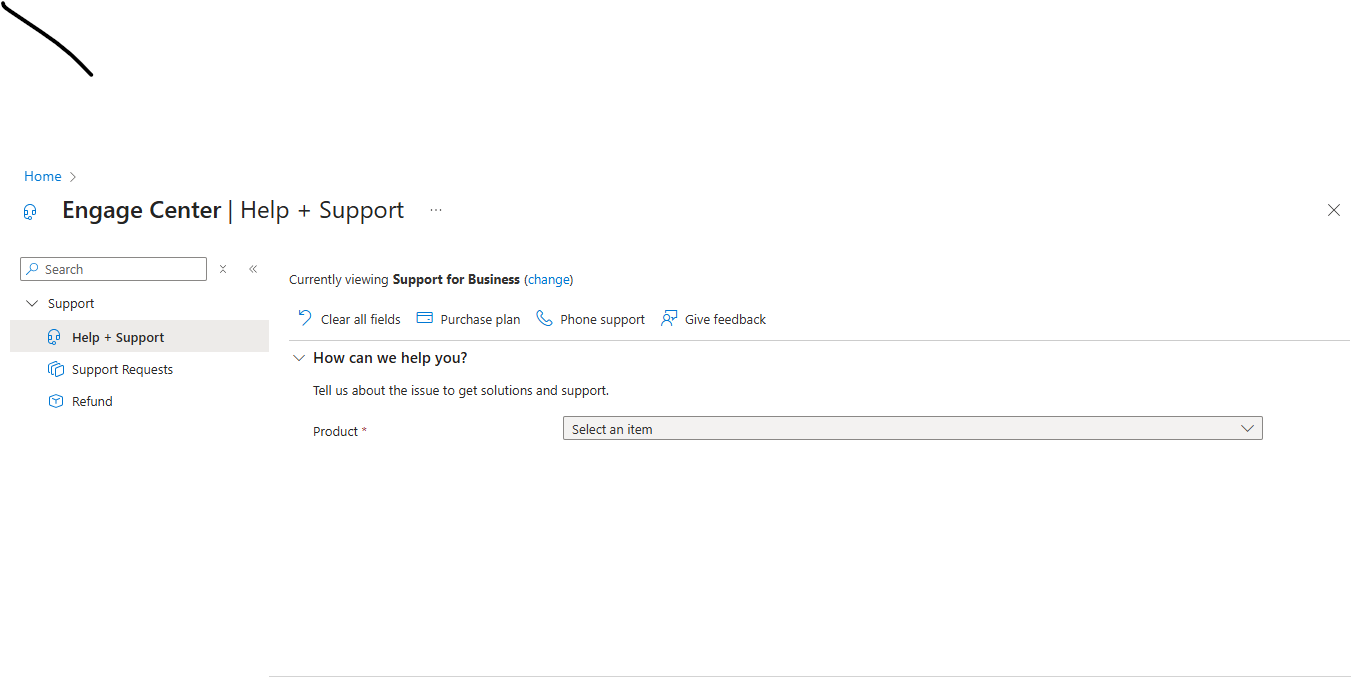The height and width of the screenshot is (695, 1351).
Task: Collapse the Support tree section
Action: click(x=32, y=303)
